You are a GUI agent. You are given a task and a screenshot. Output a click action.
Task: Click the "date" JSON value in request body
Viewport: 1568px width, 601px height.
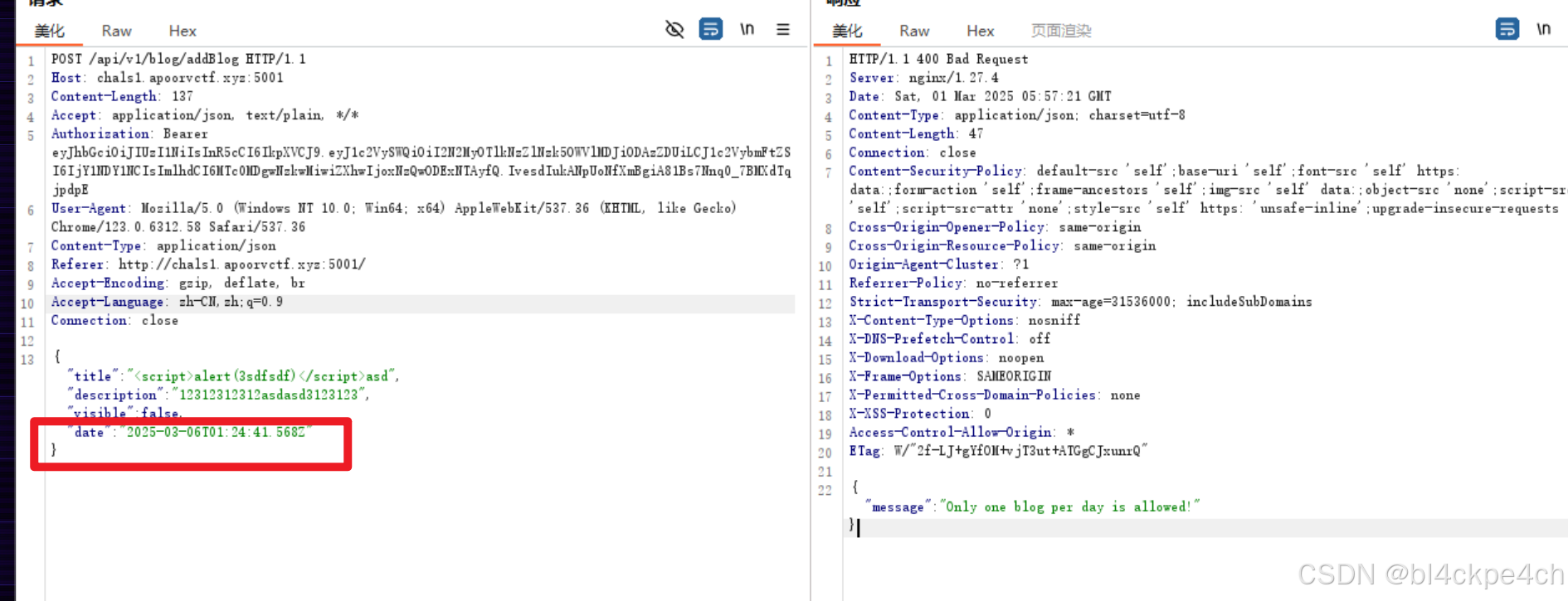point(216,432)
